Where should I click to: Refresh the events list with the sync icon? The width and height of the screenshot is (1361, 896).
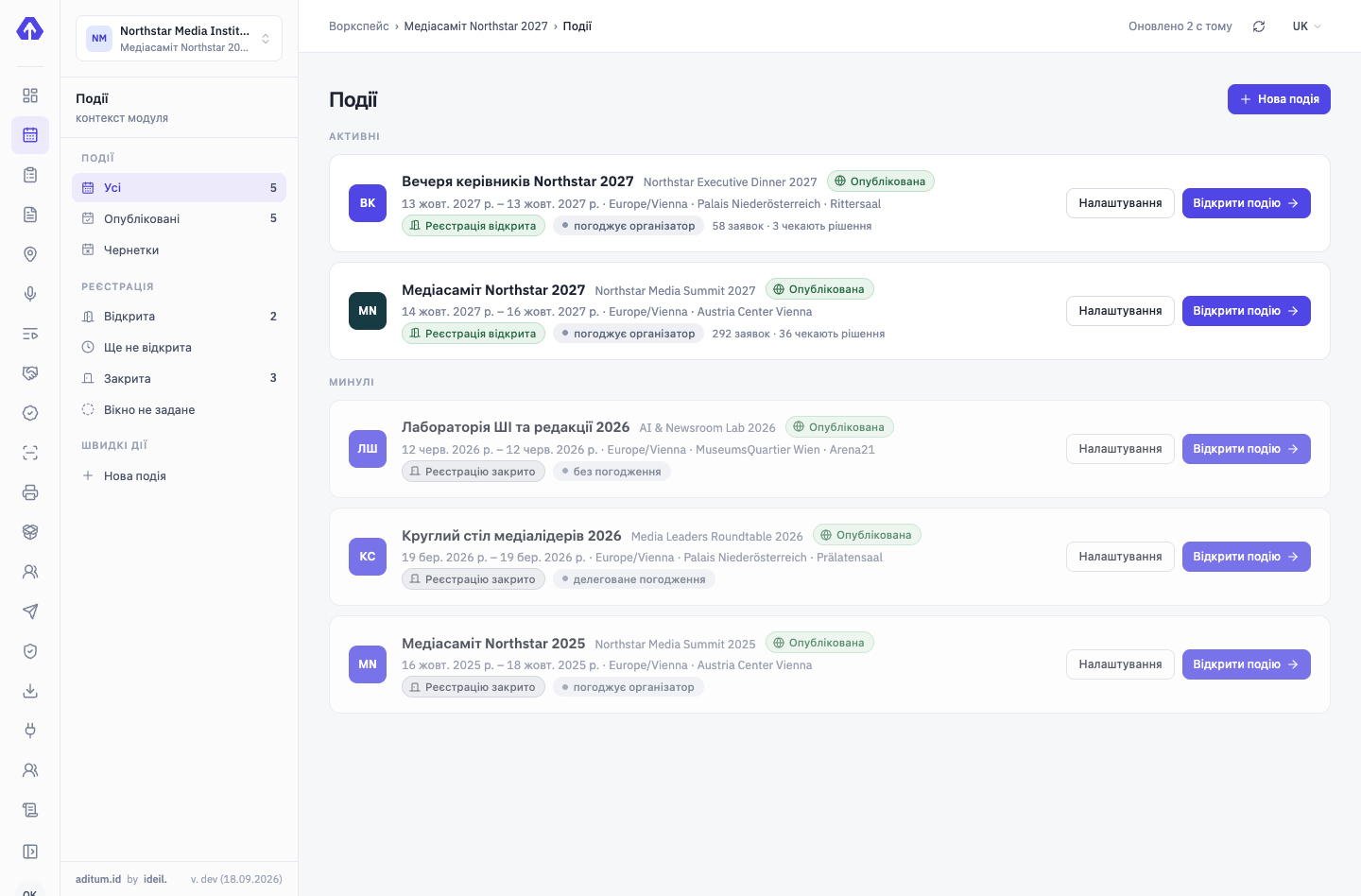[1259, 26]
